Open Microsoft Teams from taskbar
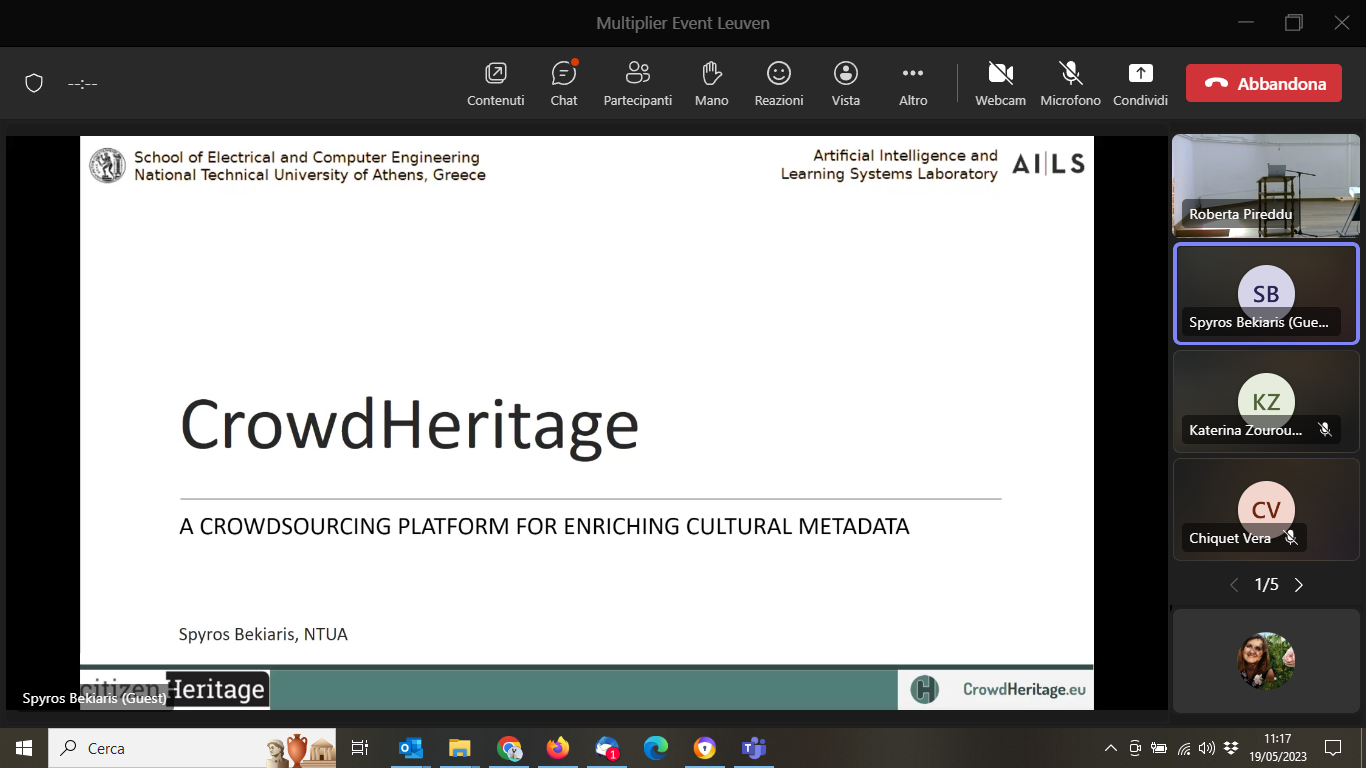1366x768 pixels. [x=753, y=748]
